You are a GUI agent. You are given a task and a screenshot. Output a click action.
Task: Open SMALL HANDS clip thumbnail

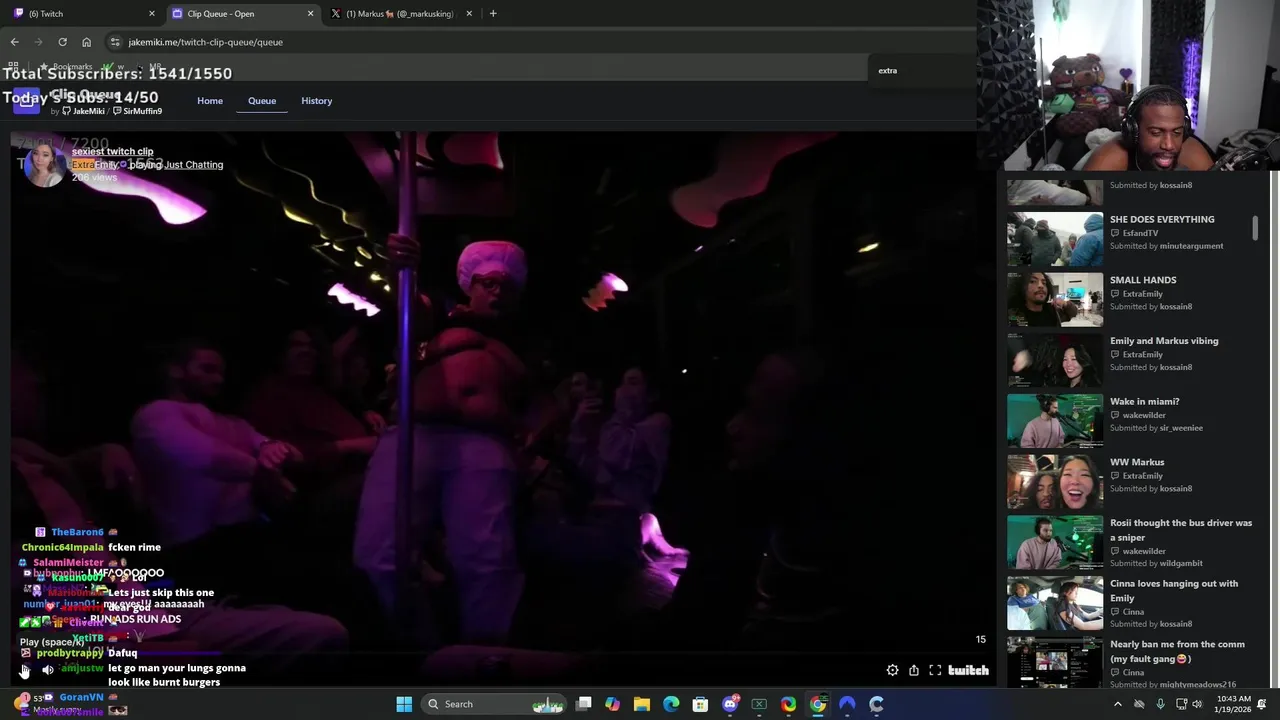coord(1055,299)
